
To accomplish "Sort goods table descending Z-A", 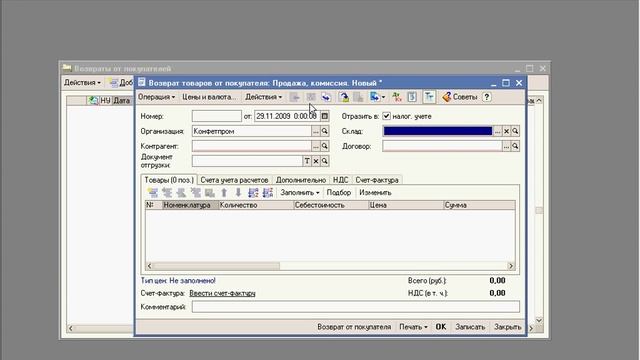I will coord(268,193).
